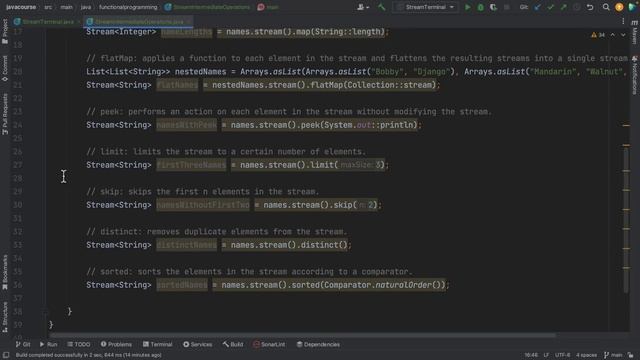Commit changes using the green Git checkmark
Screen dimensions: 640x360
[x=551, y=7]
